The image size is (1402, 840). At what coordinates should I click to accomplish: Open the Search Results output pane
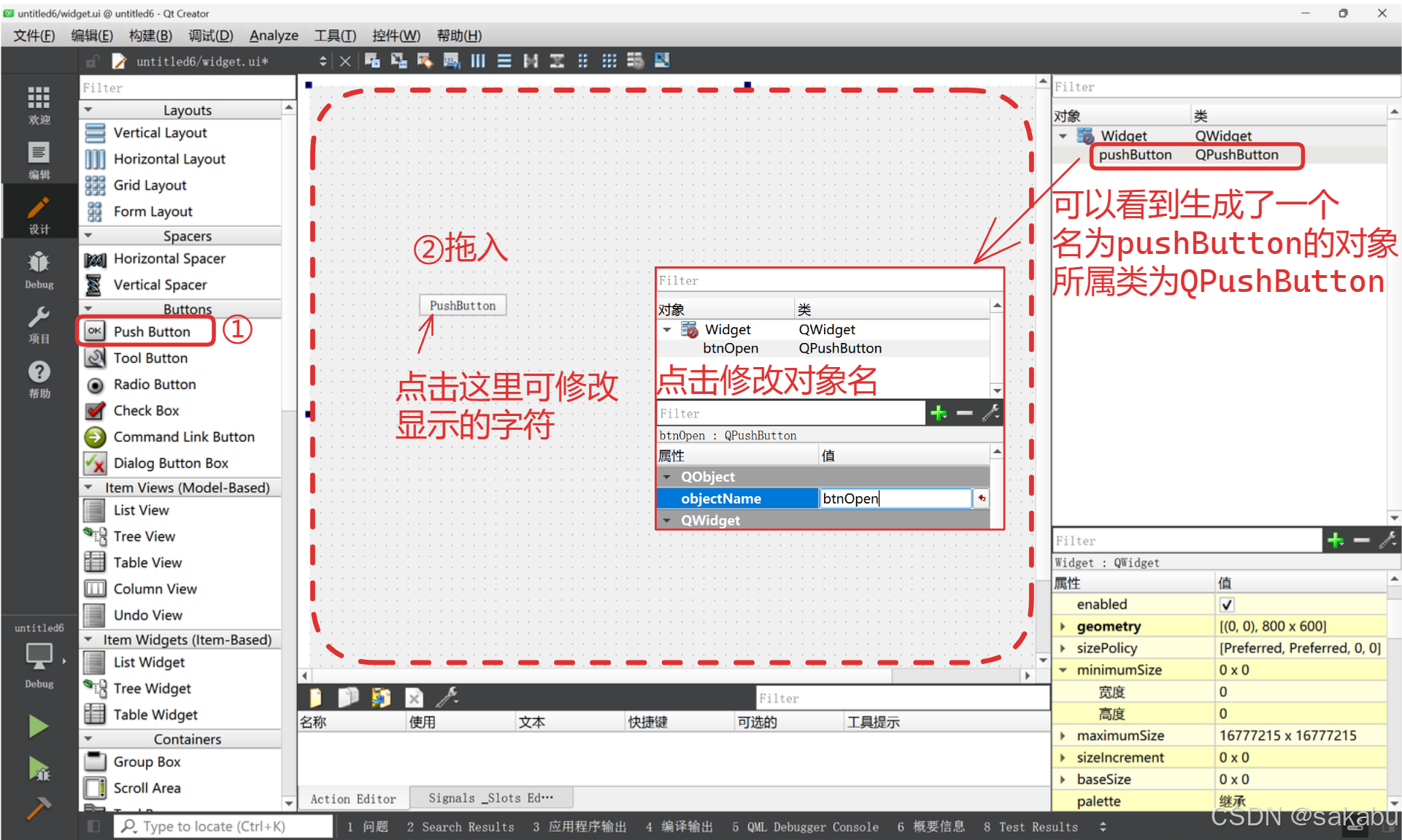[461, 827]
